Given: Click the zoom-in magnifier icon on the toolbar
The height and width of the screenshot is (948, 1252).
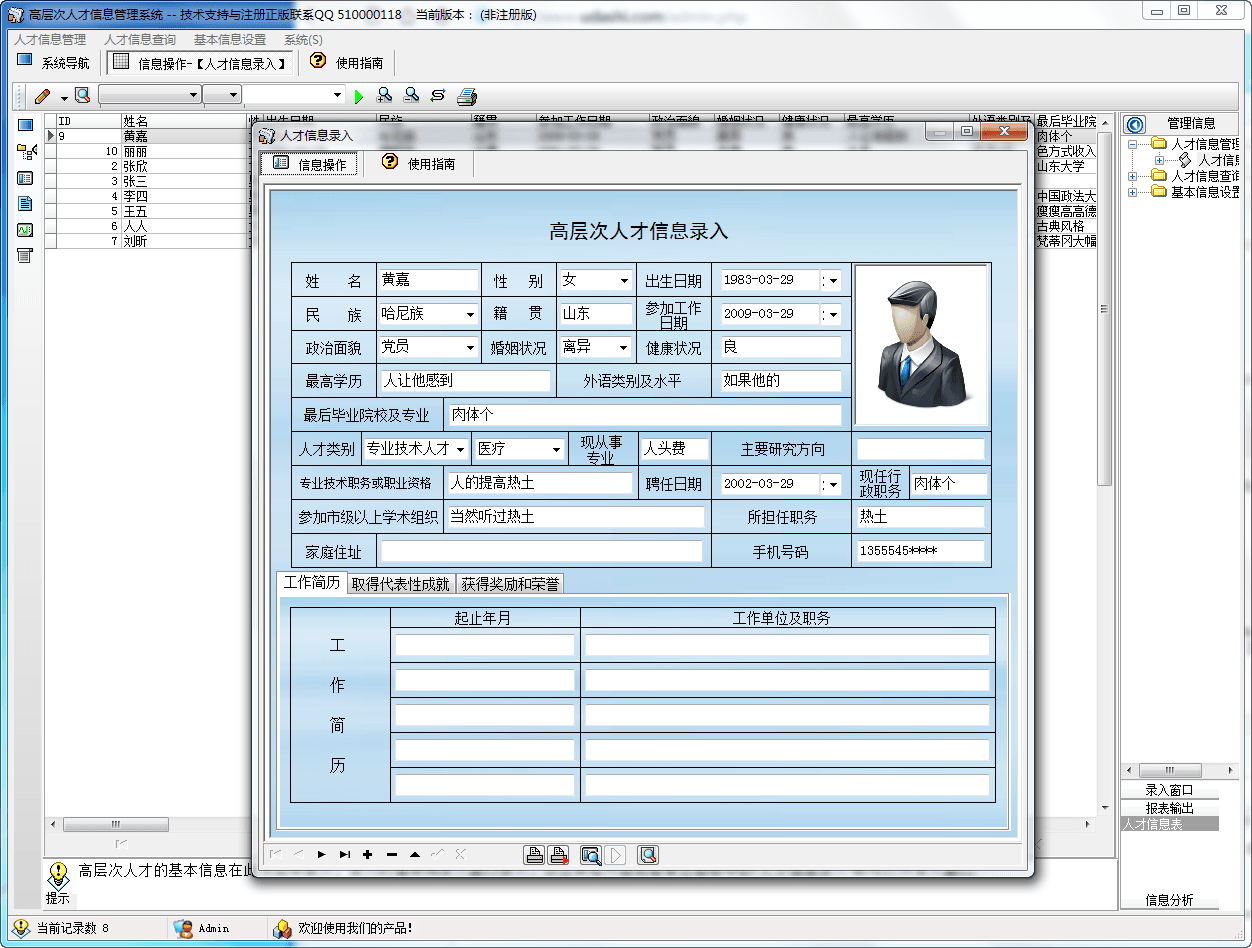Looking at the screenshot, I should (x=385, y=95).
